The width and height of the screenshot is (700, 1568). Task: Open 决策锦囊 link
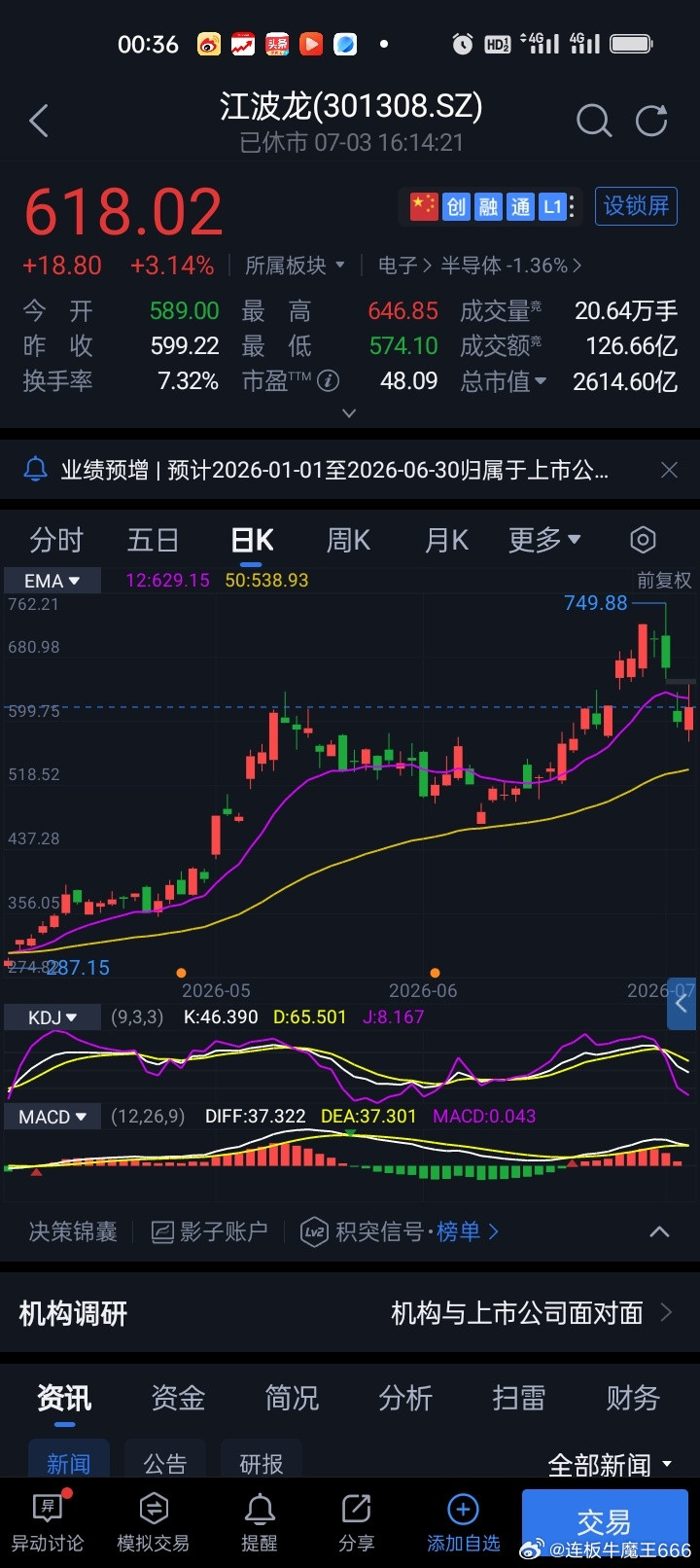pos(73,1231)
